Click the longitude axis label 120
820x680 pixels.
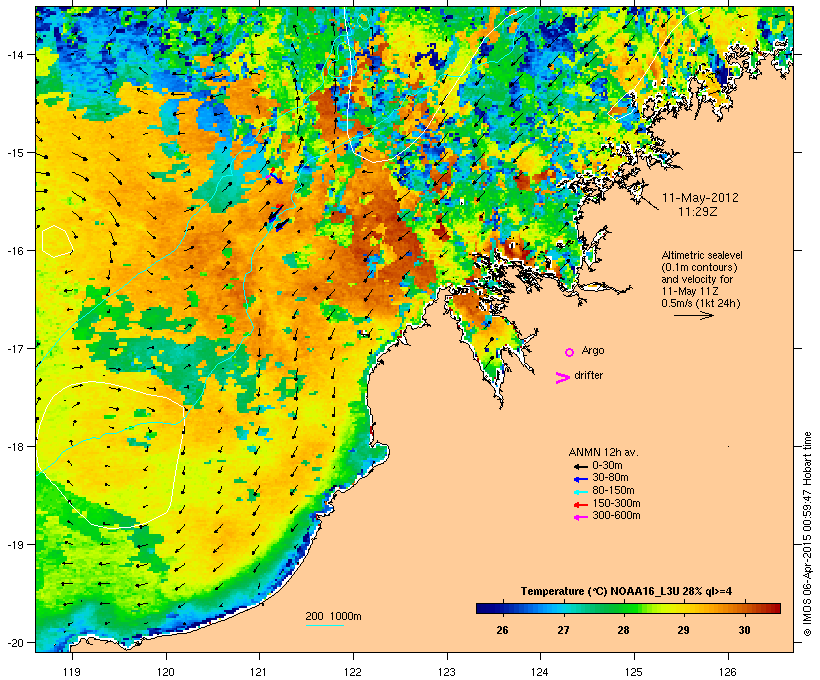166,672
